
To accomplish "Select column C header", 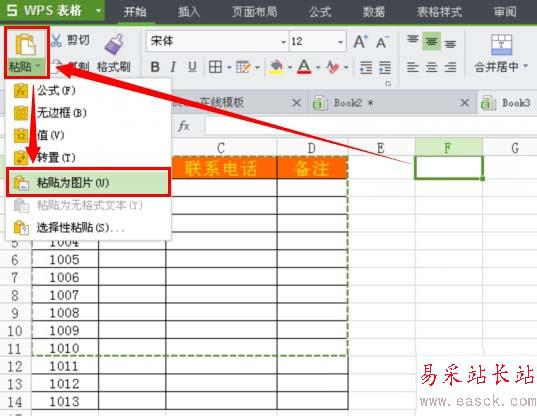I will point(221,148).
